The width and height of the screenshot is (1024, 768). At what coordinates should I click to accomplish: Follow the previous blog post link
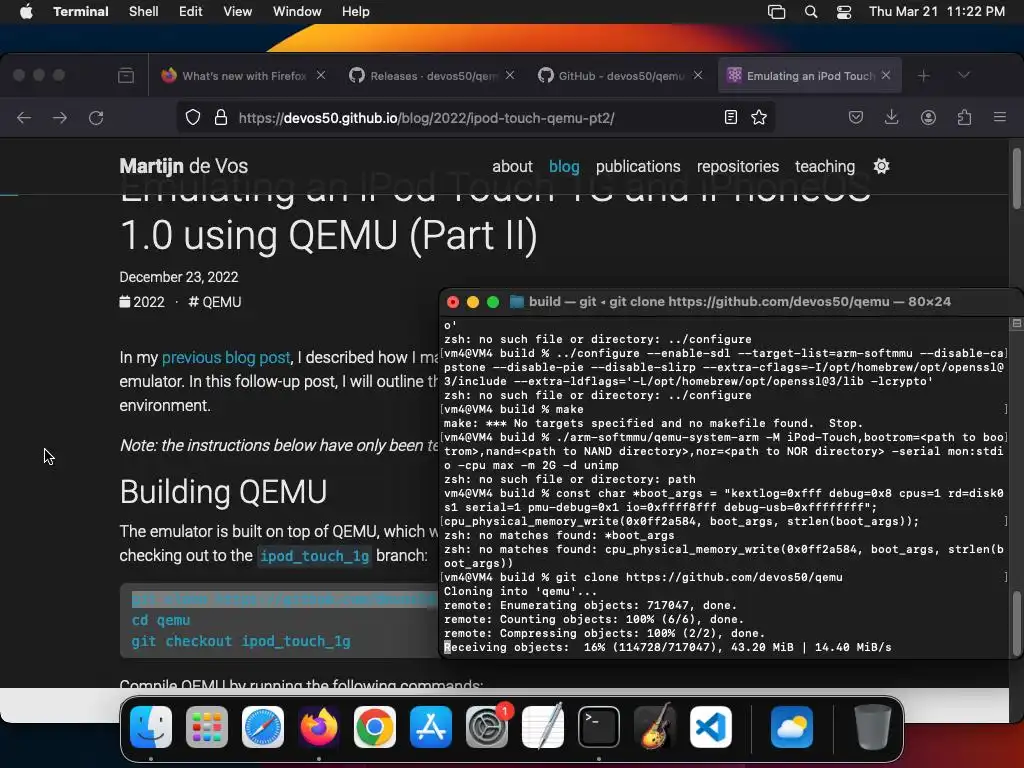pos(226,357)
